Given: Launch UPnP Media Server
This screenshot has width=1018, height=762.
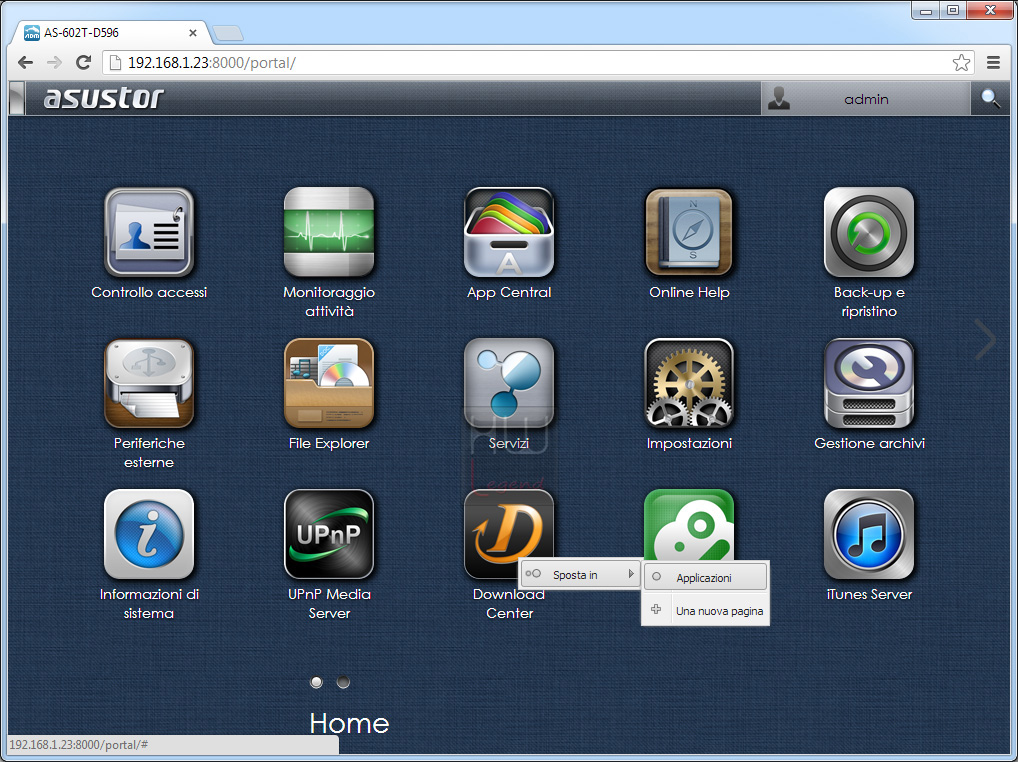Looking at the screenshot, I should tap(329, 534).
